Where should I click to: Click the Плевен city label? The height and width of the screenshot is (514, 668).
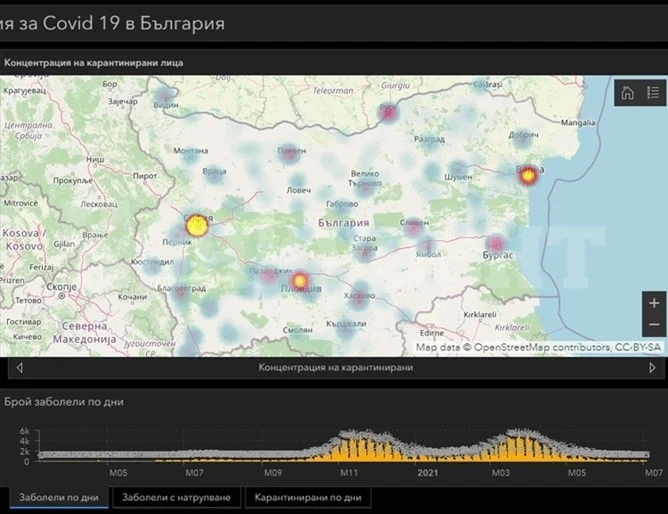[291, 150]
